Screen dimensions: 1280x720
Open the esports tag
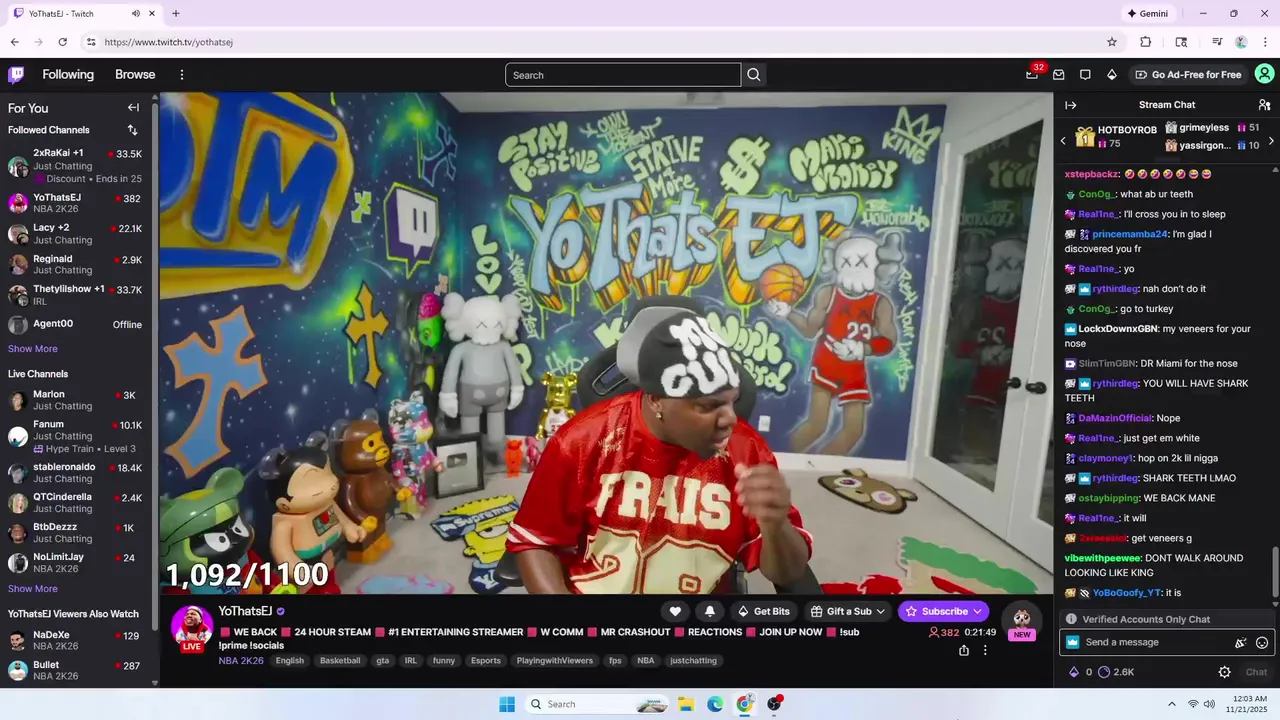coord(486,661)
